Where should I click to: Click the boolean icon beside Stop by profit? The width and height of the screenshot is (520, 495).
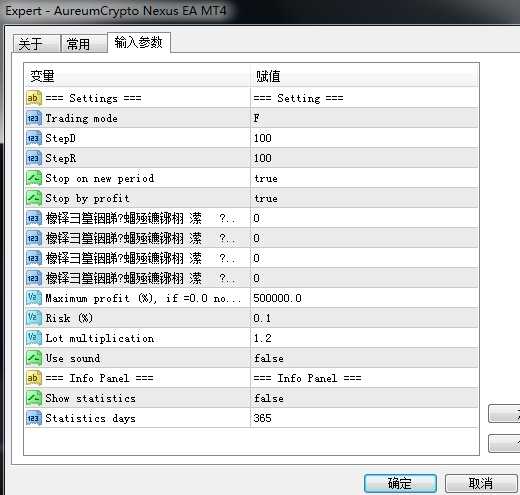pyautogui.click(x=34, y=198)
